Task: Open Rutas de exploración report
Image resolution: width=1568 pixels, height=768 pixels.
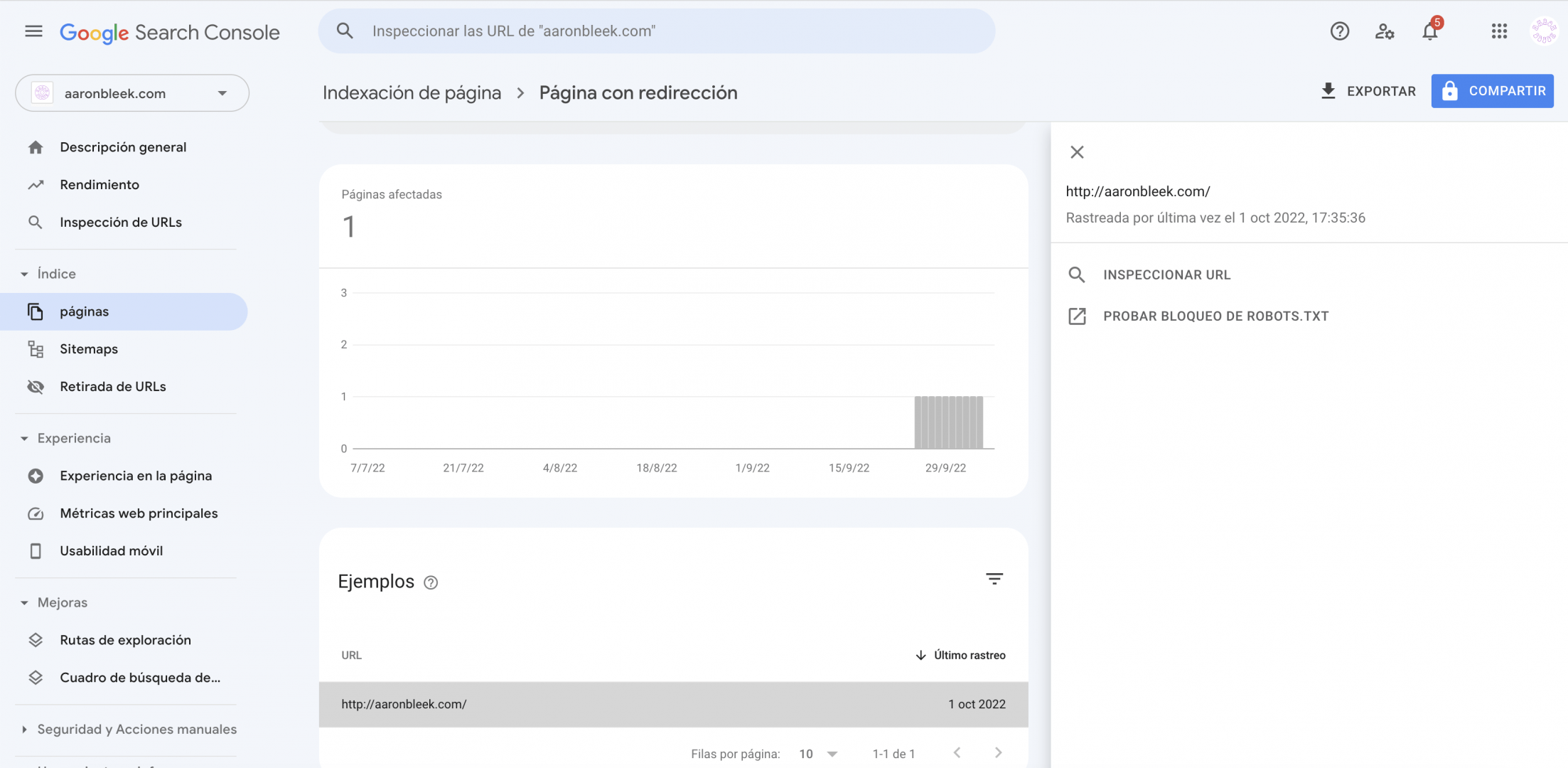Action: [x=125, y=640]
